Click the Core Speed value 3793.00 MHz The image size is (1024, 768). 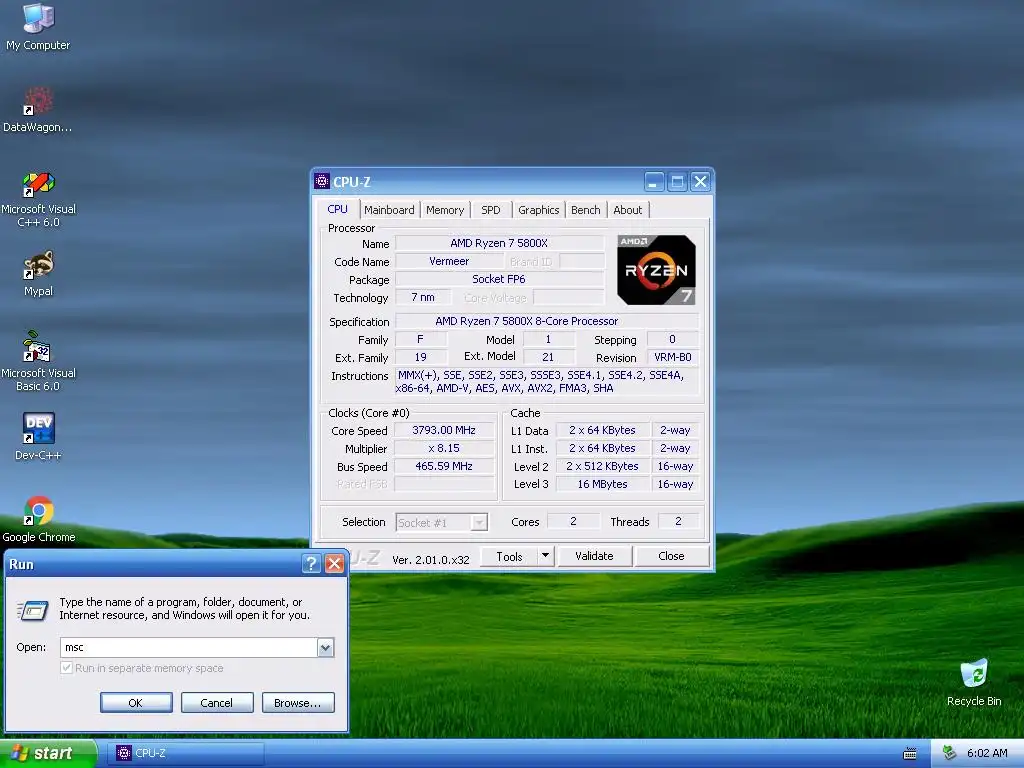tap(444, 430)
